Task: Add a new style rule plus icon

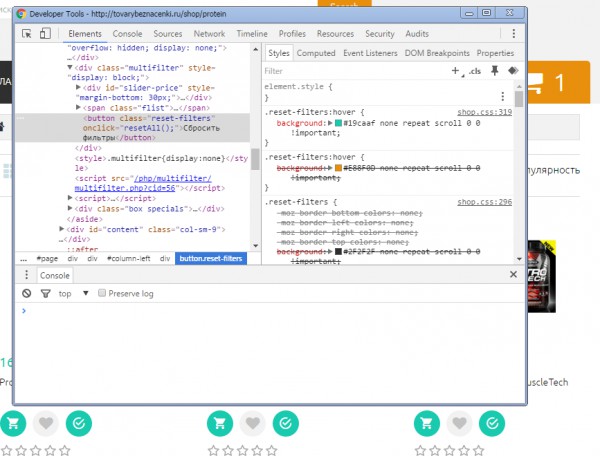Action: (455, 70)
